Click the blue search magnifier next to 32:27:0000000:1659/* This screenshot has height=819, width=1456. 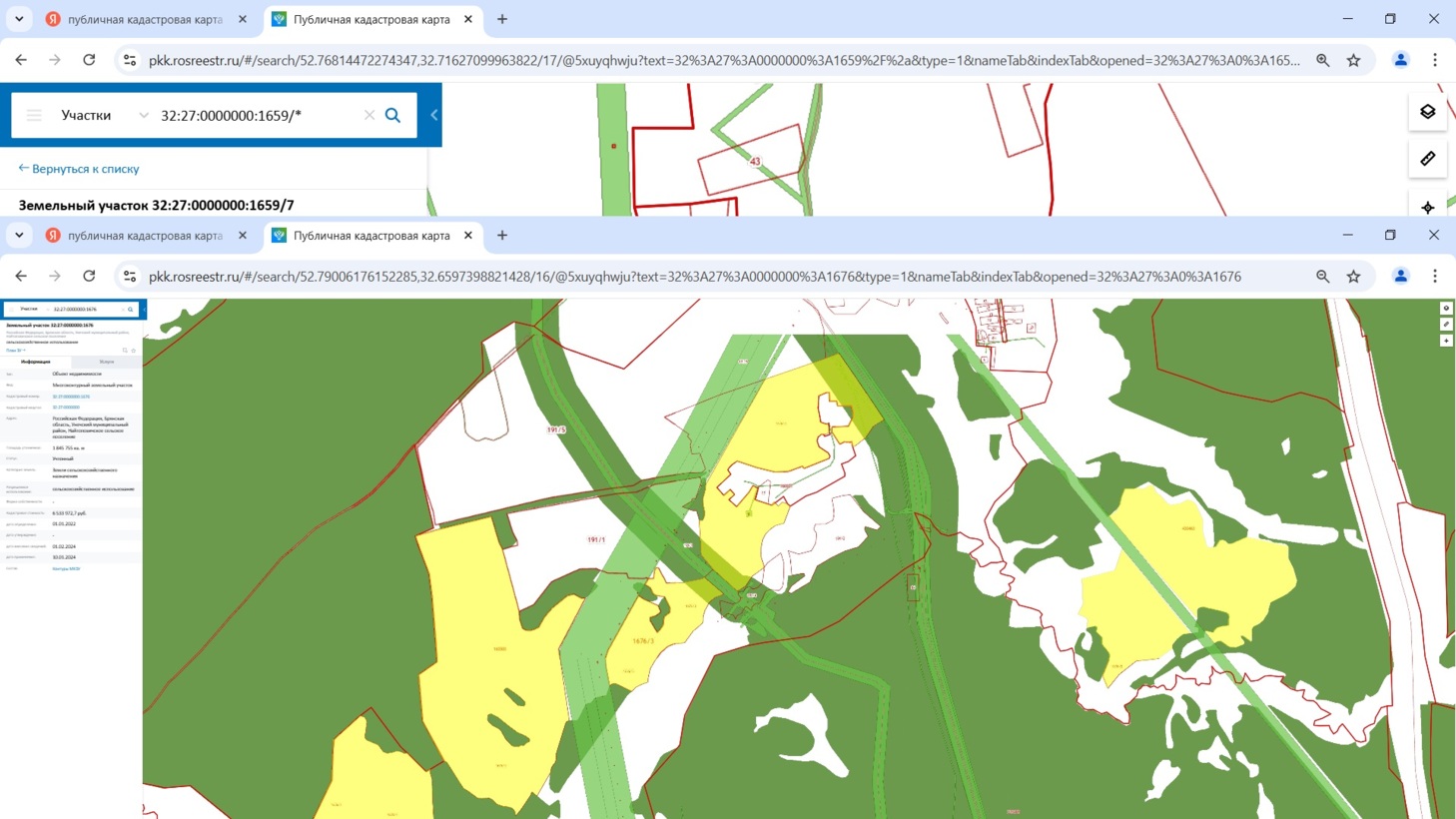(392, 115)
